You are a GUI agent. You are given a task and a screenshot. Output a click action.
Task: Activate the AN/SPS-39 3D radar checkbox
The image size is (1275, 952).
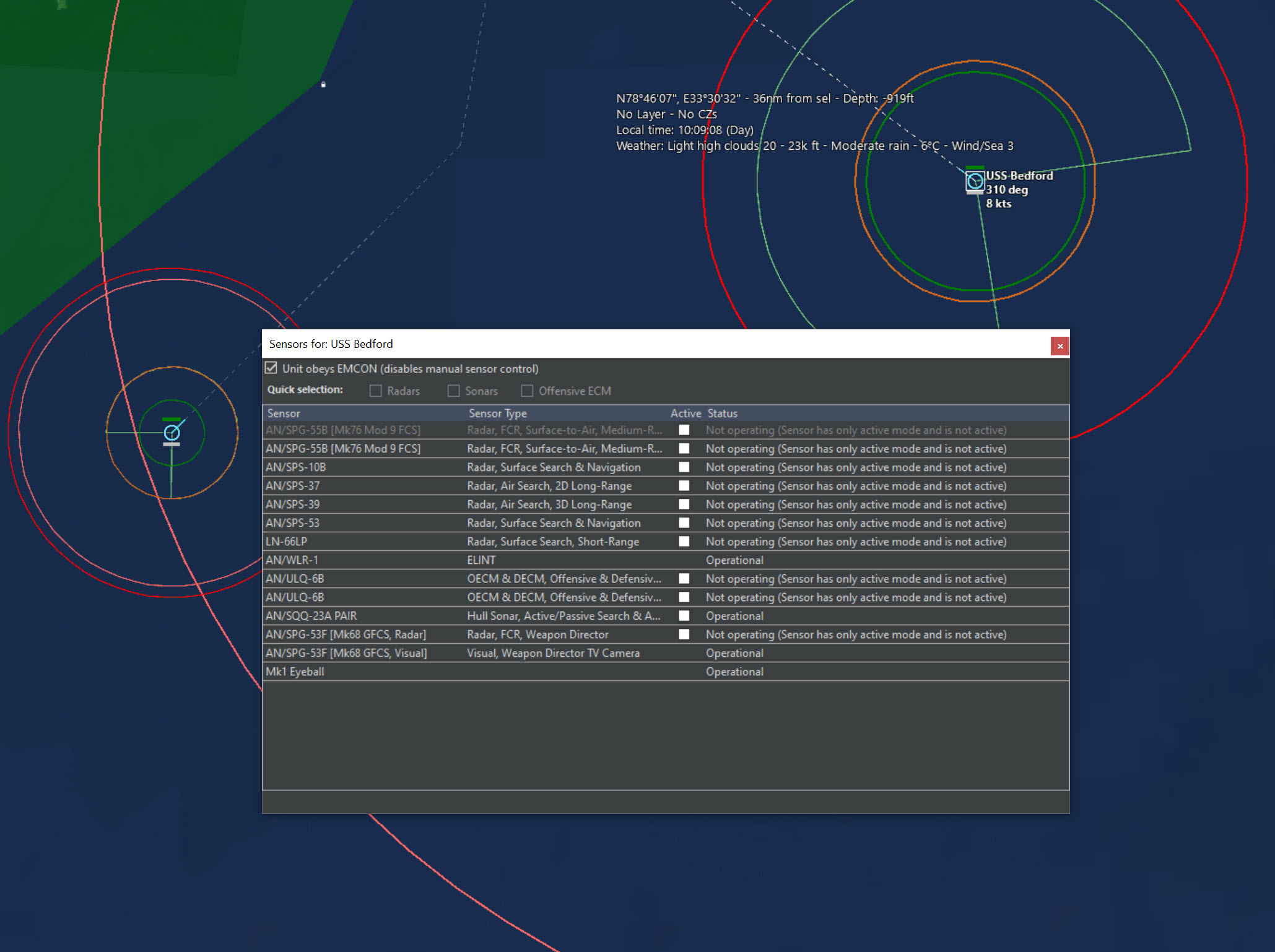tap(684, 504)
